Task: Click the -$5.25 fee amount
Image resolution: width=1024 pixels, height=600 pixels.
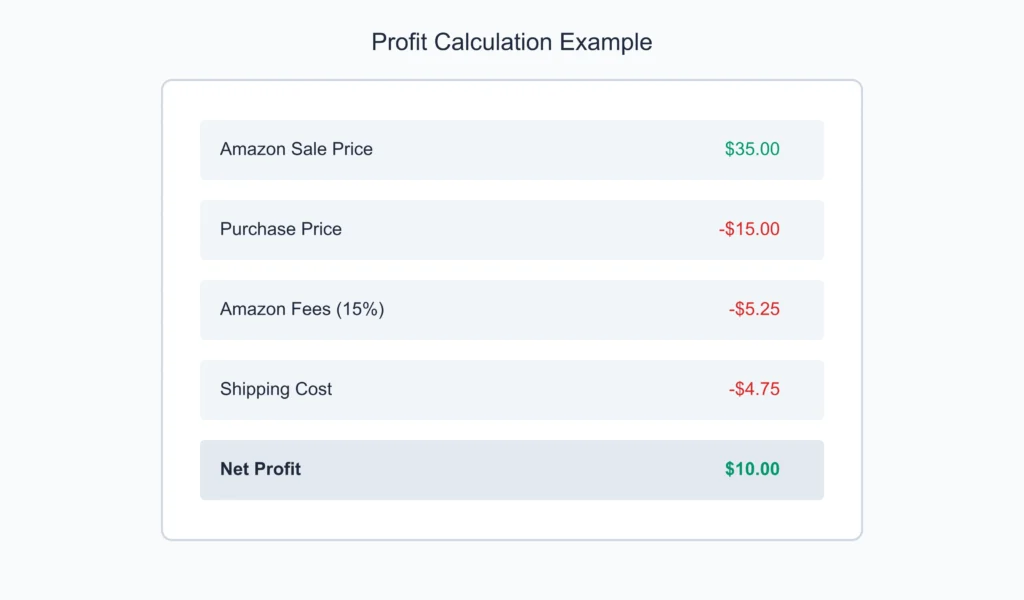Action: coord(754,309)
